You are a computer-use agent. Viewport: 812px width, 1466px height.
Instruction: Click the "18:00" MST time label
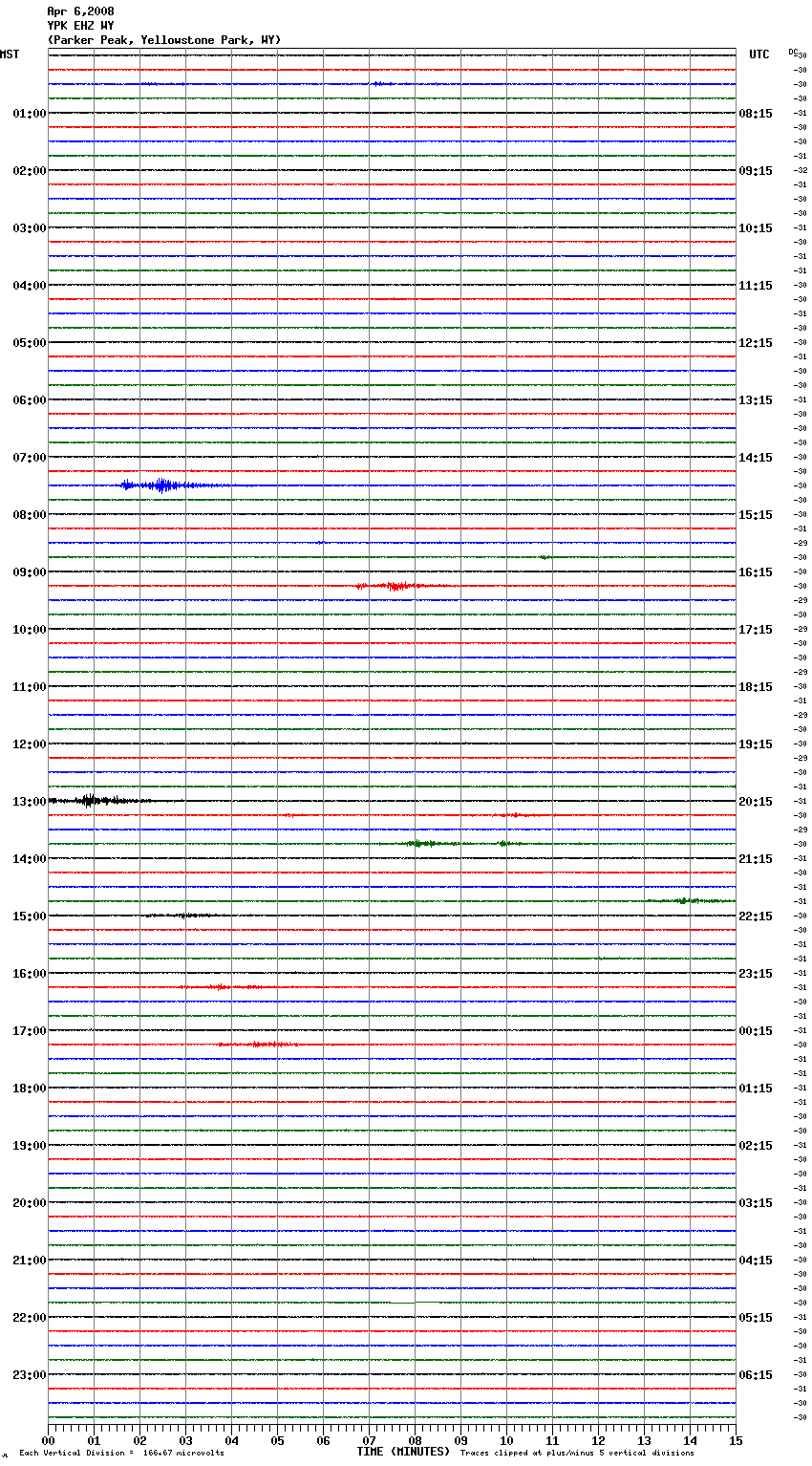(x=30, y=1089)
